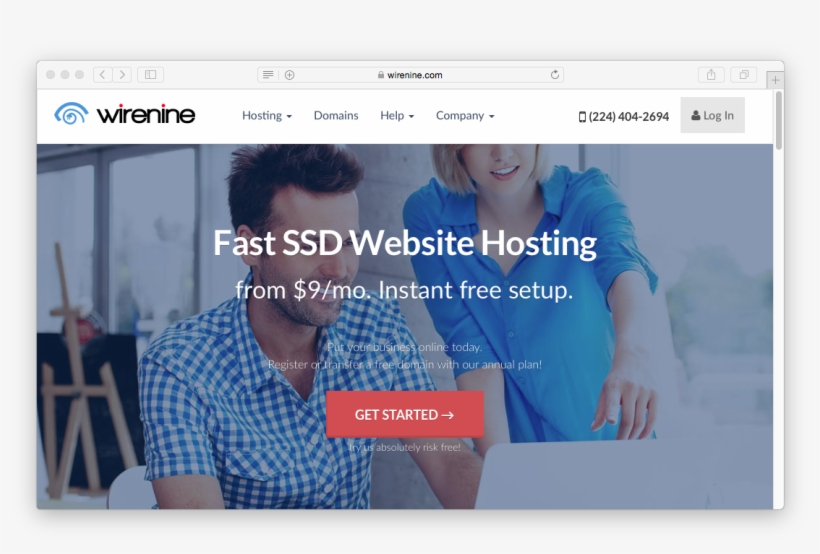Open Reader view icon in address bar

[x=268, y=75]
